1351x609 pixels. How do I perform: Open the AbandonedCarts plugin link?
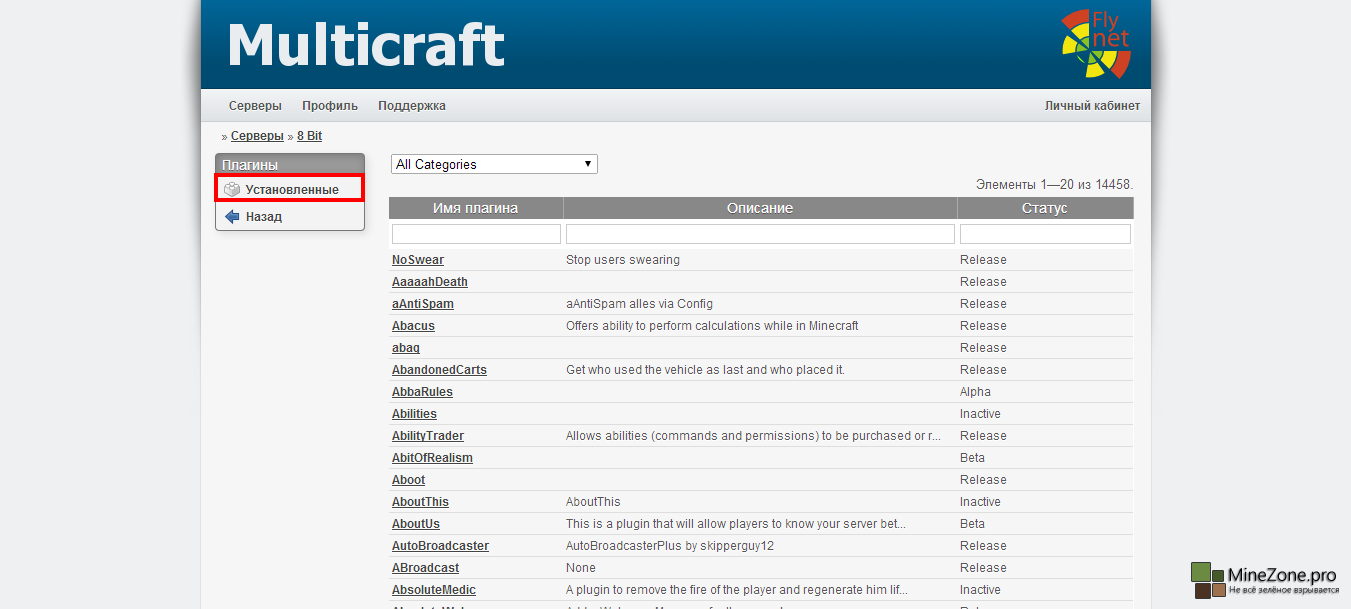(x=439, y=370)
